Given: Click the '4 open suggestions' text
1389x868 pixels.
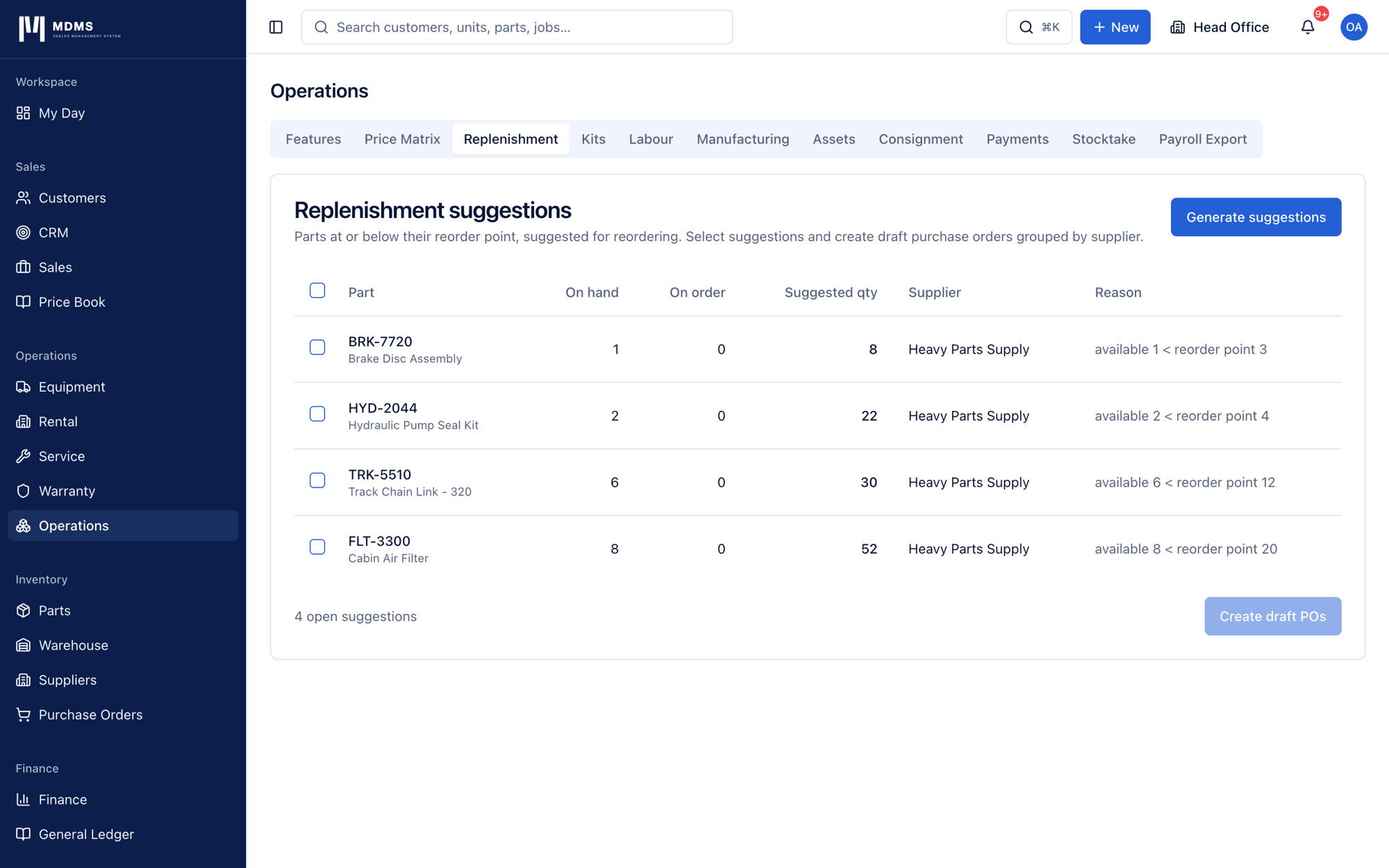Looking at the screenshot, I should (356, 617).
